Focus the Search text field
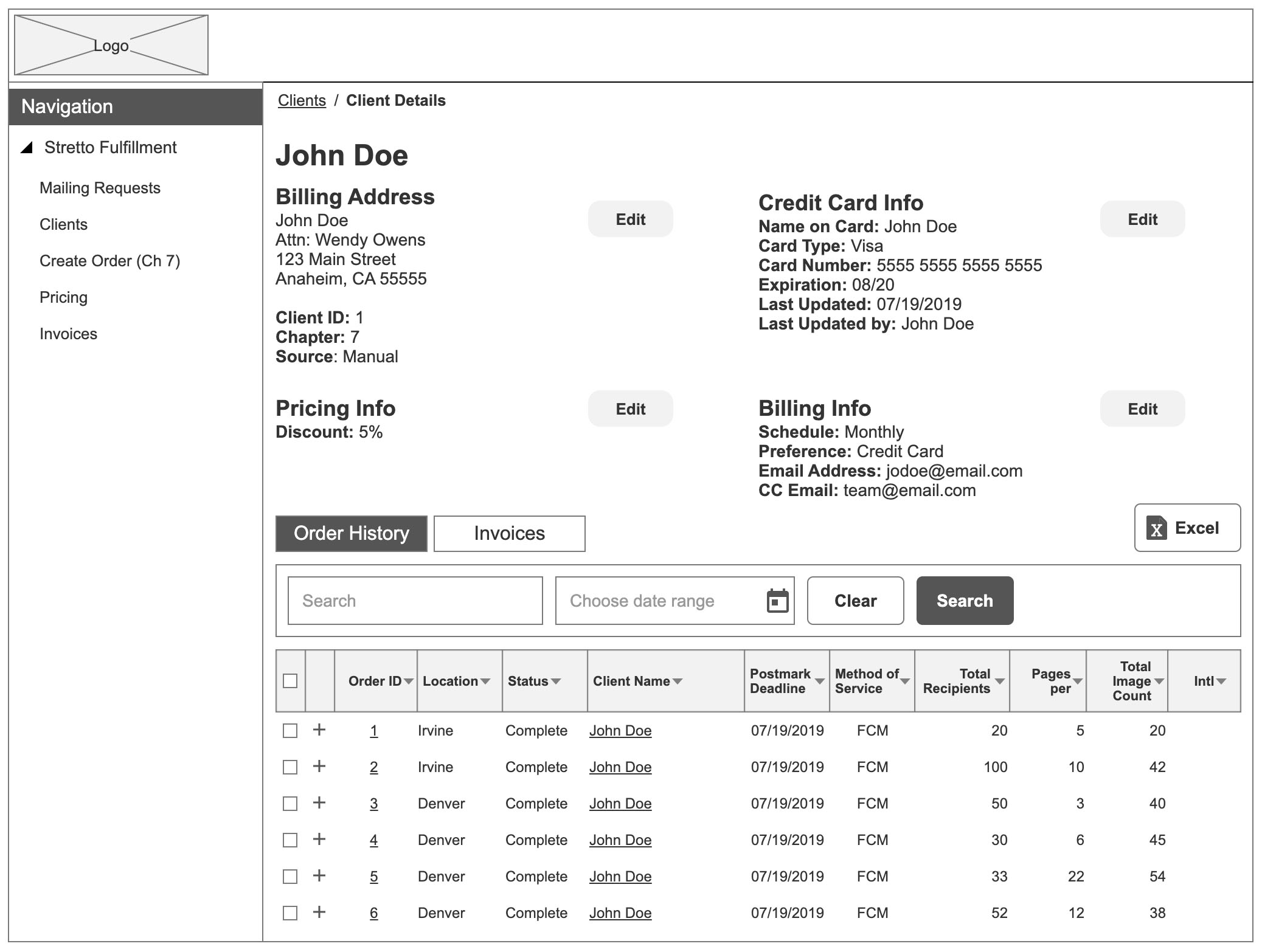Viewport: 1262px width, 952px height. [x=415, y=601]
